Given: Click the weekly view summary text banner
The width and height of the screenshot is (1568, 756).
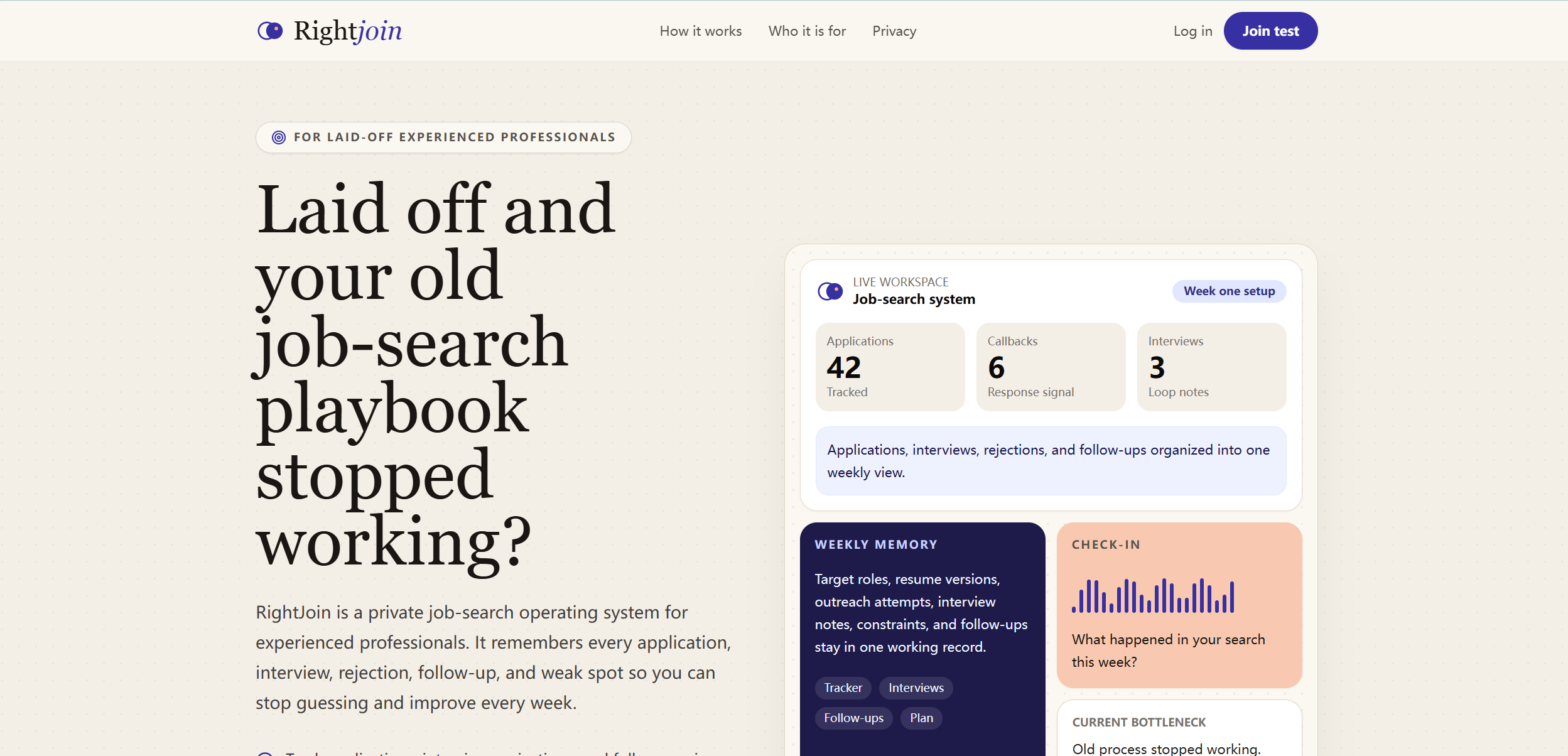Looking at the screenshot, I should click(1051, 461).
